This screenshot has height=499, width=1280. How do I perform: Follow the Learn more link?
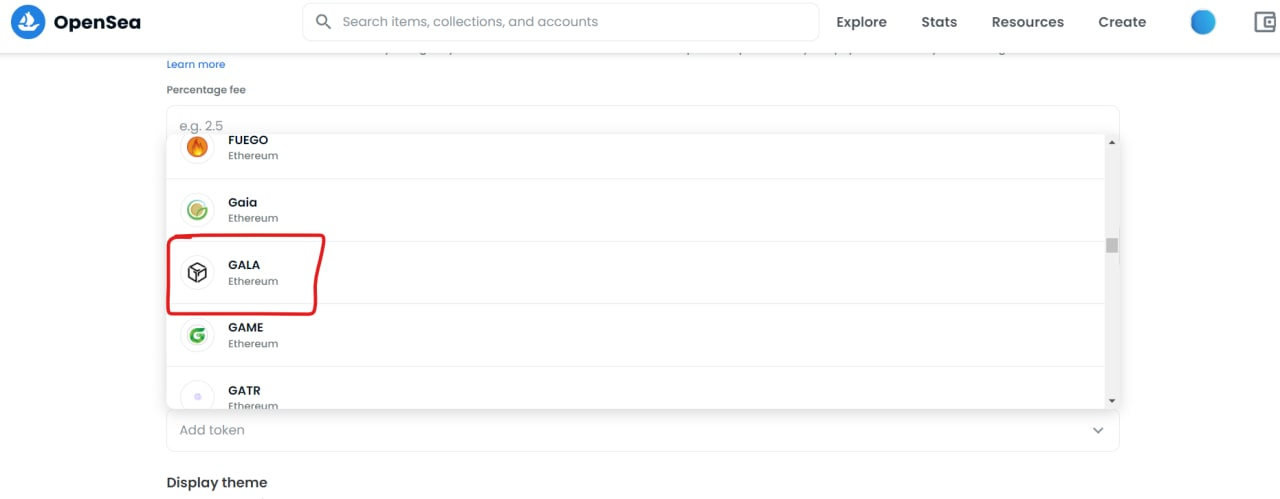196,64
